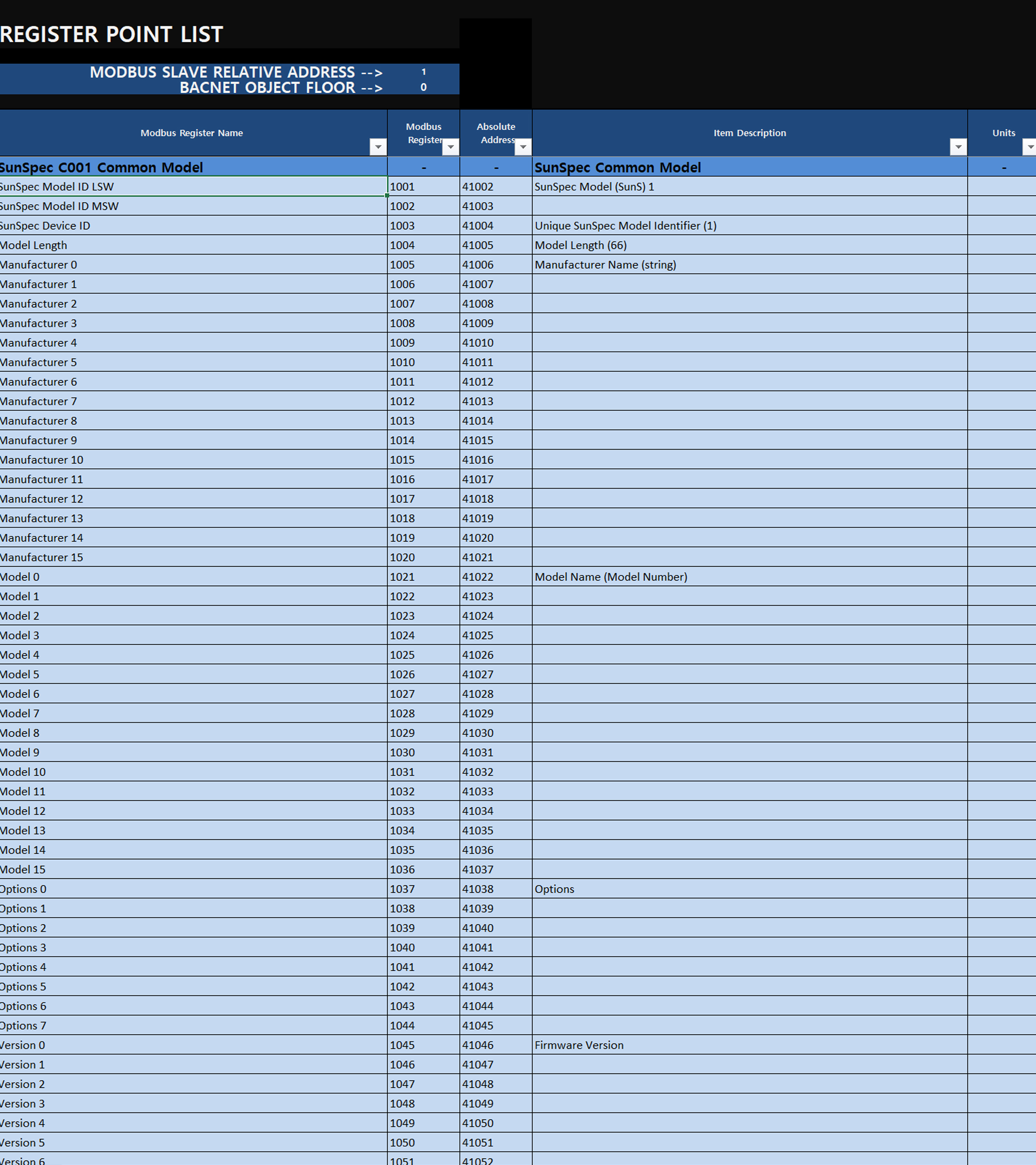Viewport: 1036px width, 1165px height.
Task: Select the 'Model Length' name cell
Action: (193, 245)
